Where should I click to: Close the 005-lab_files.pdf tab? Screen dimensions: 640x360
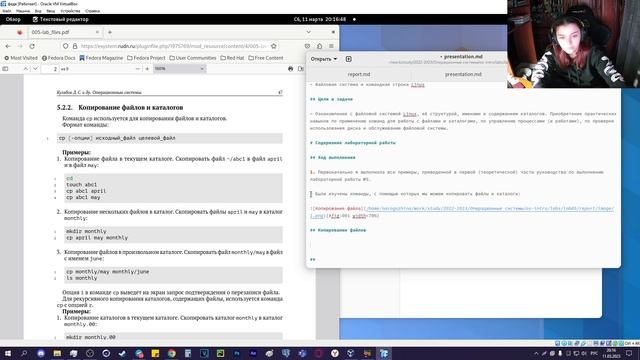[x=97, y=32]
